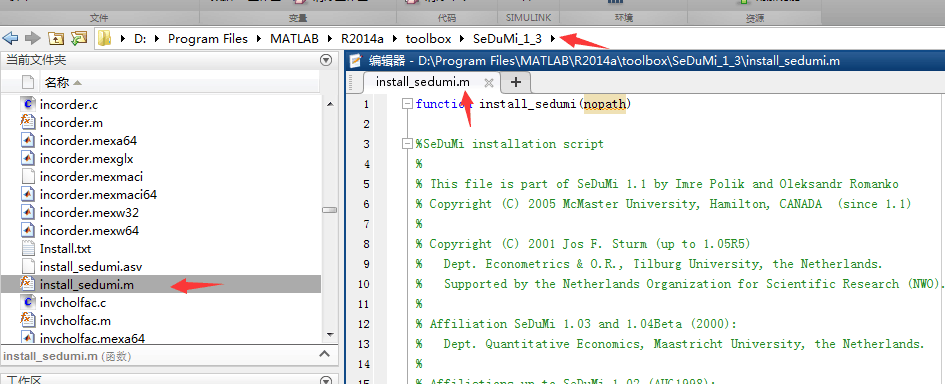This screenshot has height=384, width=945.
Task: Expand path arrow after toolbox
Action: point(462,39)
